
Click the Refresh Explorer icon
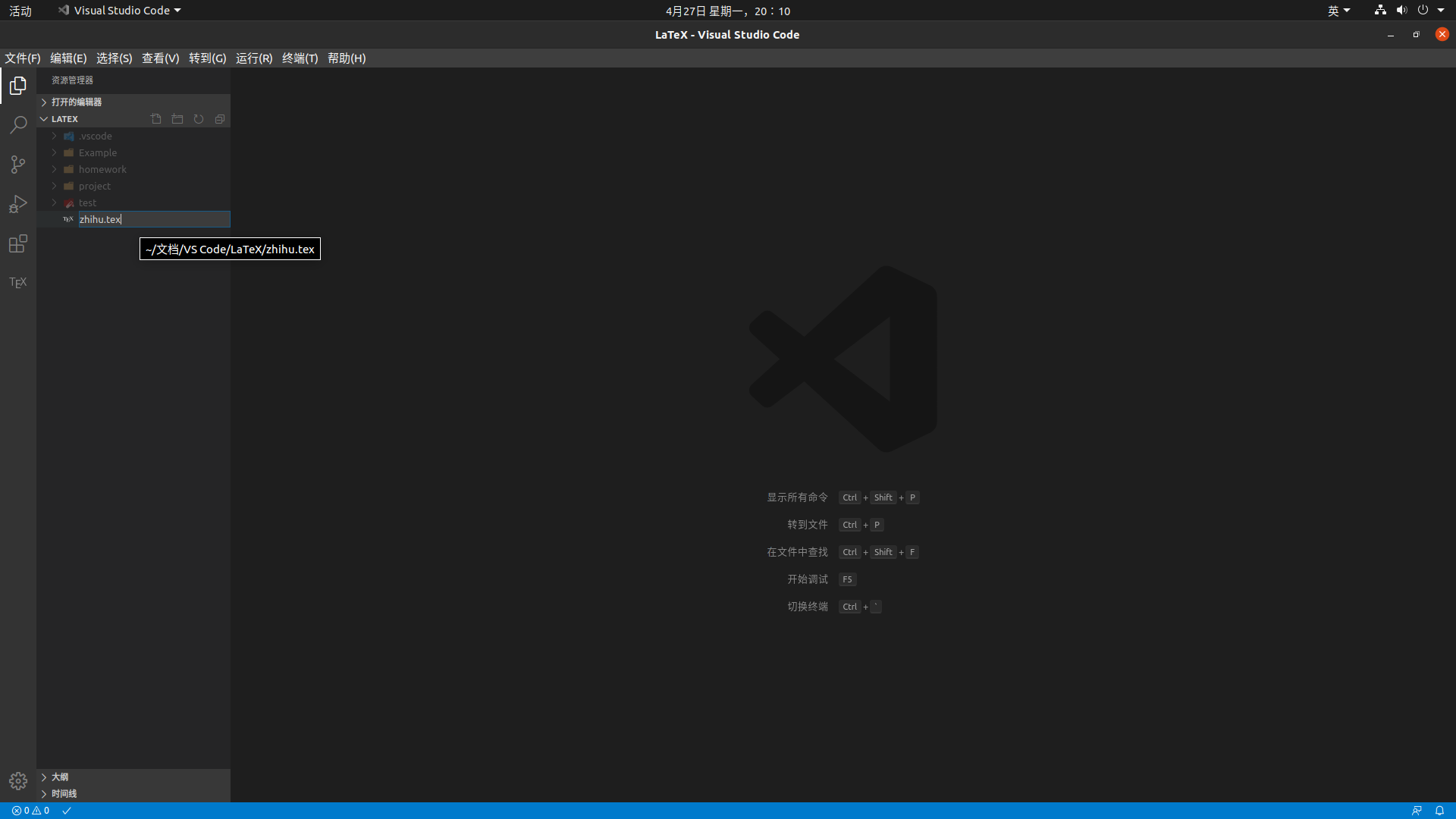(x=198, y=118)
